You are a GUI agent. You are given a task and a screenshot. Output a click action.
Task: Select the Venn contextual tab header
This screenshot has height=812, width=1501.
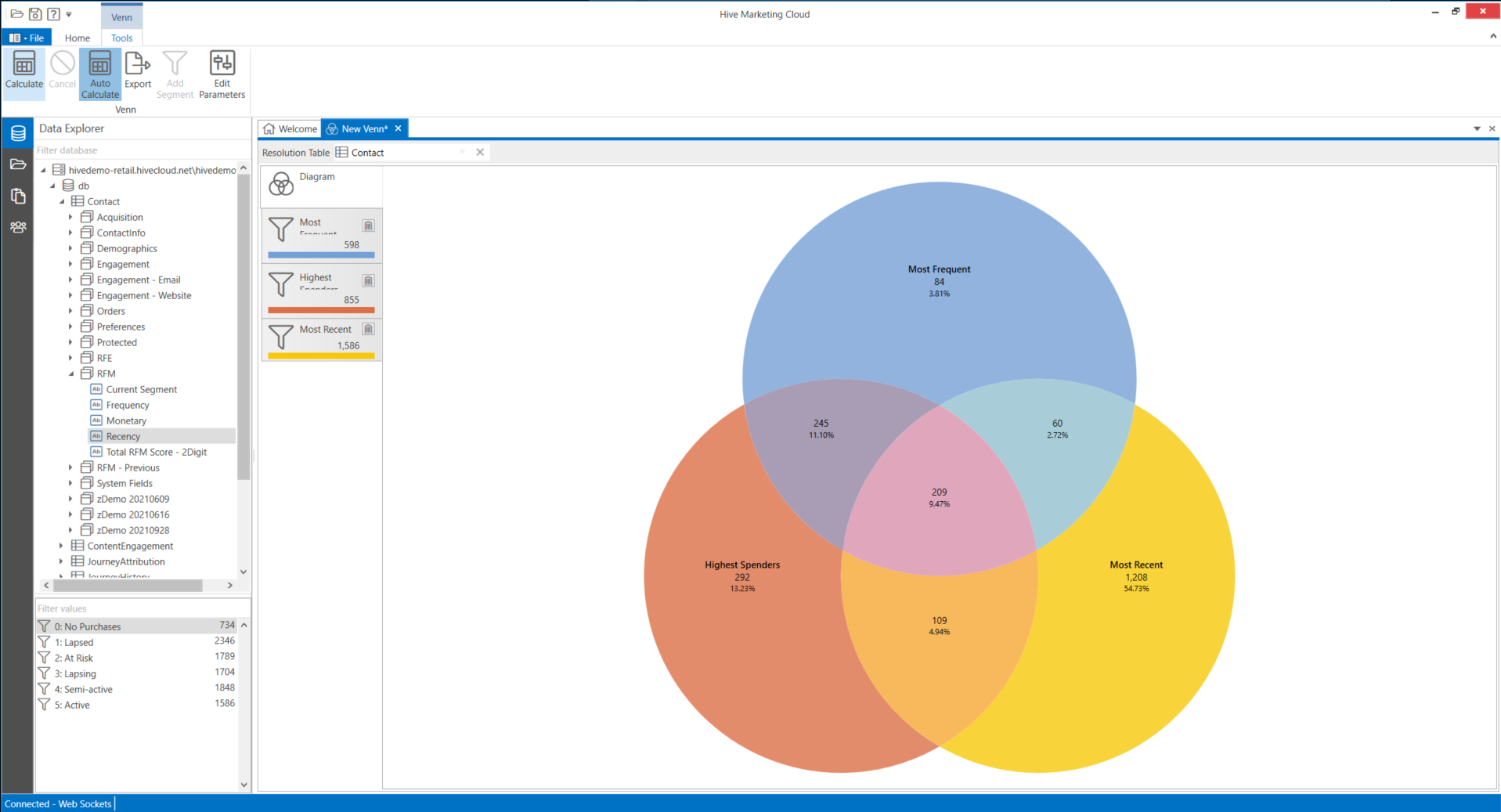[122, 17]
